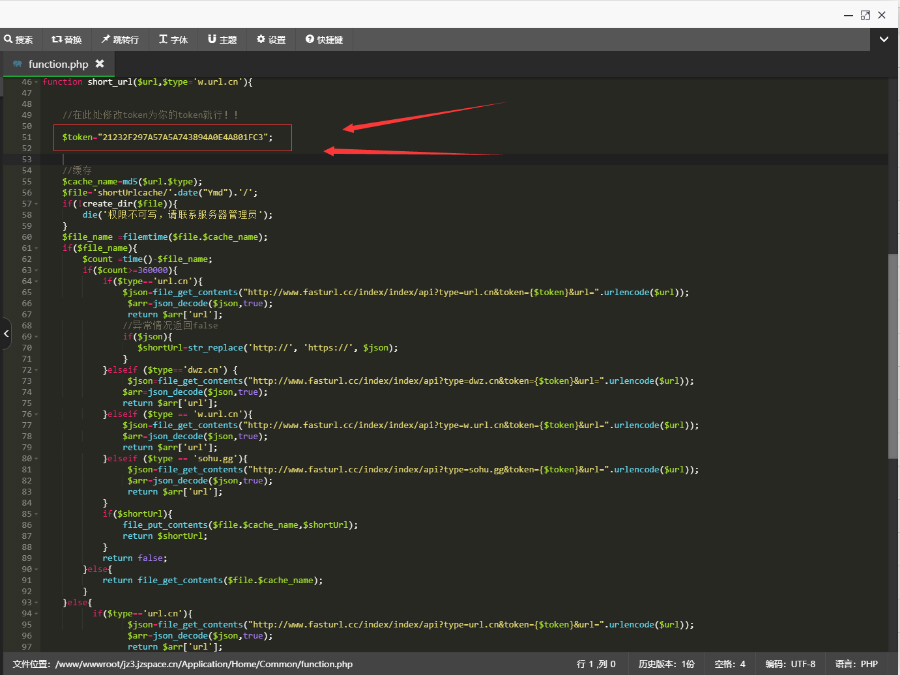Collapse toolbar with top-right chevron
This screenshot has height=675, width=900.
click(x=883, y=39)
